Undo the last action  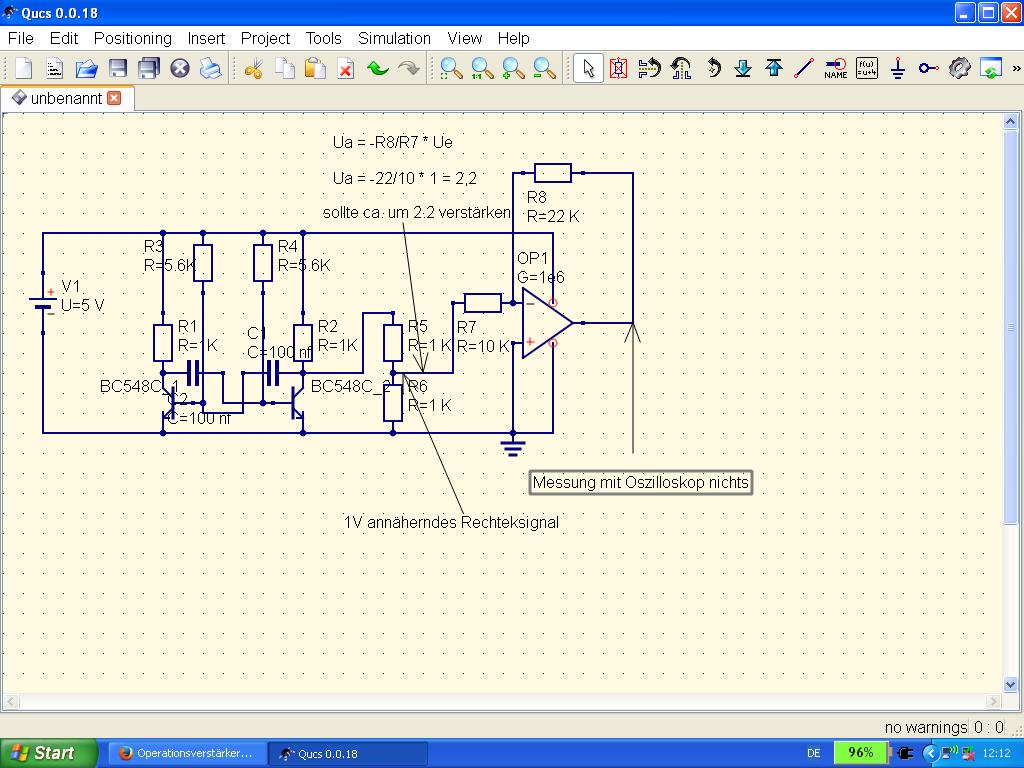[x=377, y=68]
